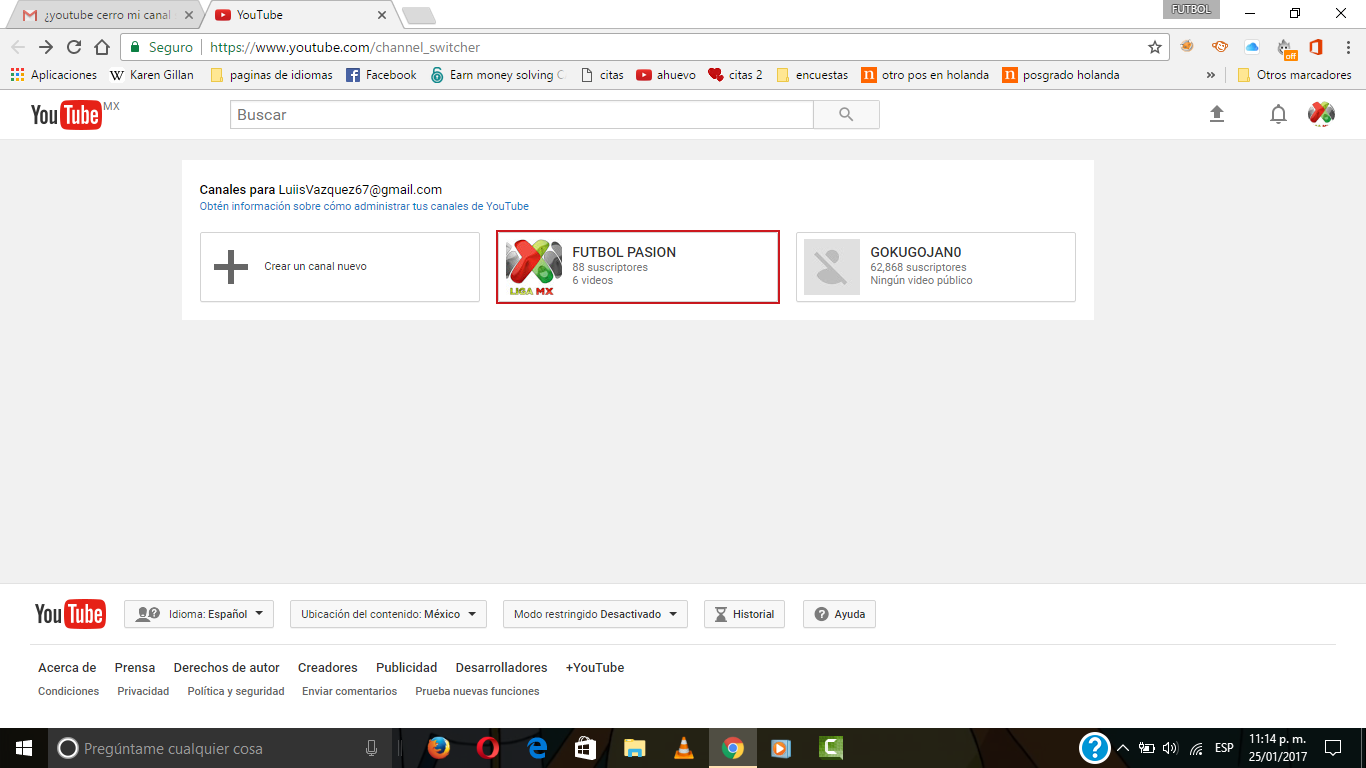Open the Desarrolladores footer link
The width and height of the screenshot is (1366, 768).
(x=502, y=668)
